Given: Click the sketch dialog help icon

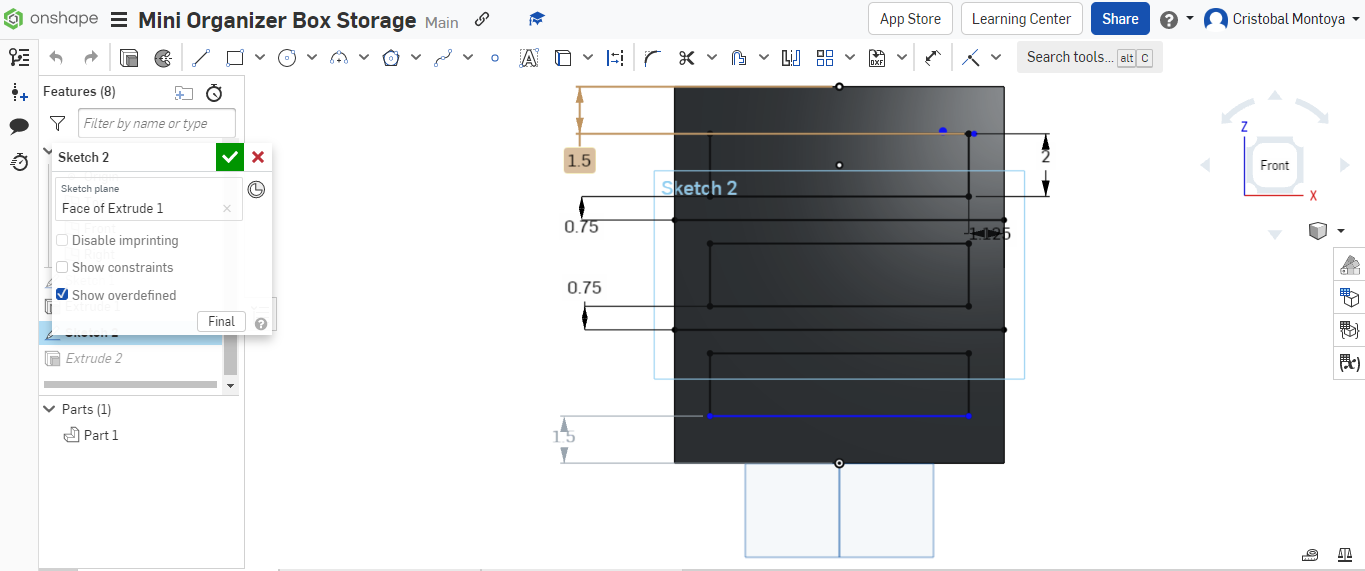Looking at the screenshot, I should [x=261, y=323].
